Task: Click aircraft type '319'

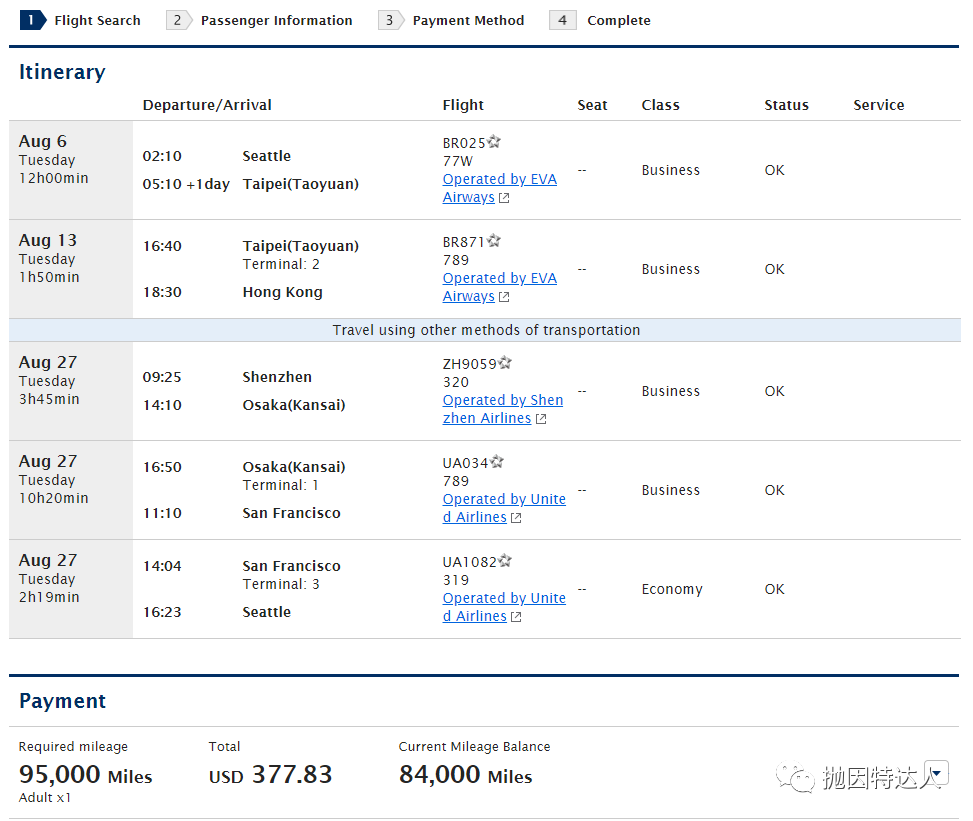Action: tap(455, 580)
